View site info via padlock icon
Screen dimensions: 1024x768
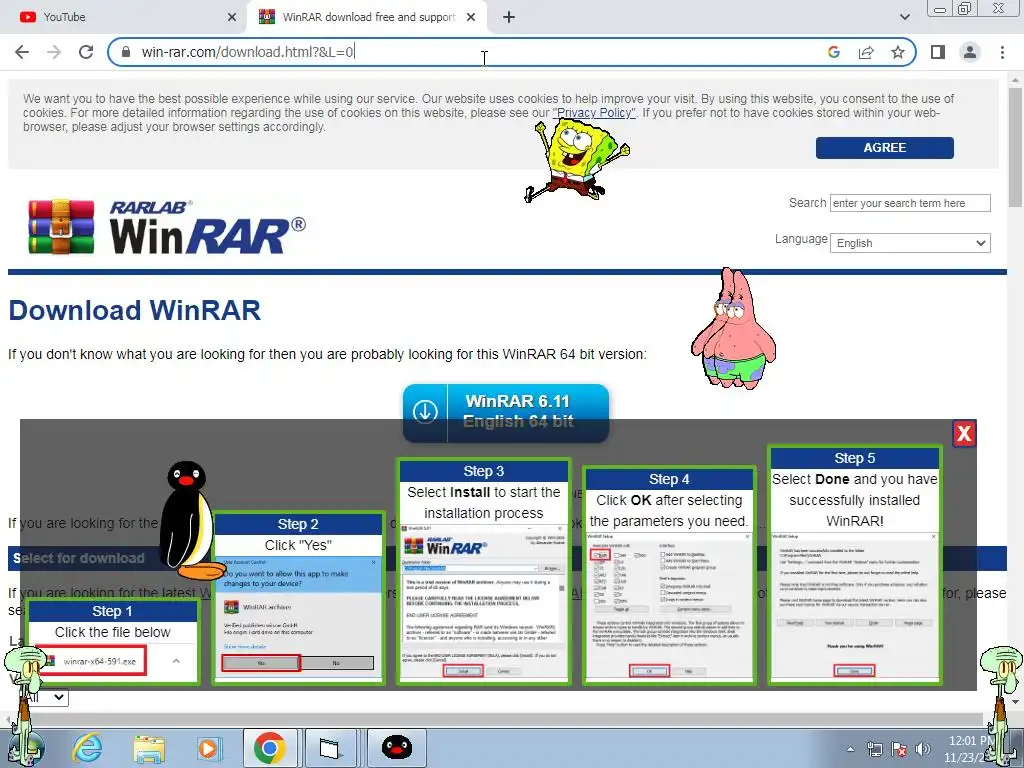[x=127, y=52]
